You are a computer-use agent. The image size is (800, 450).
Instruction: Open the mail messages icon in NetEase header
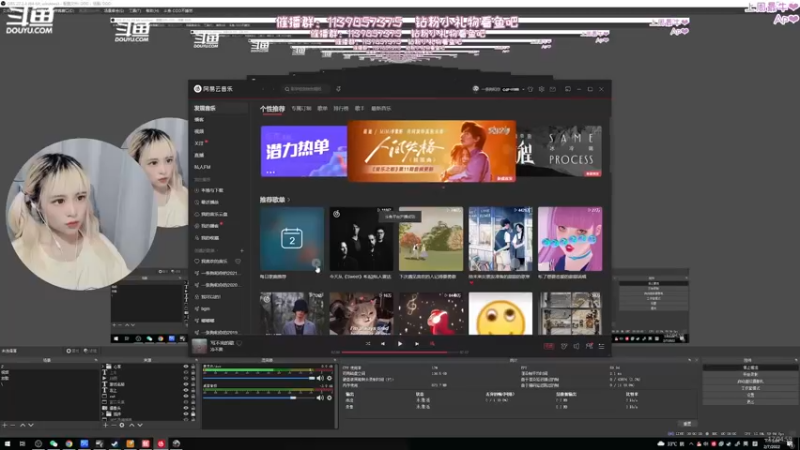[553, 89]
